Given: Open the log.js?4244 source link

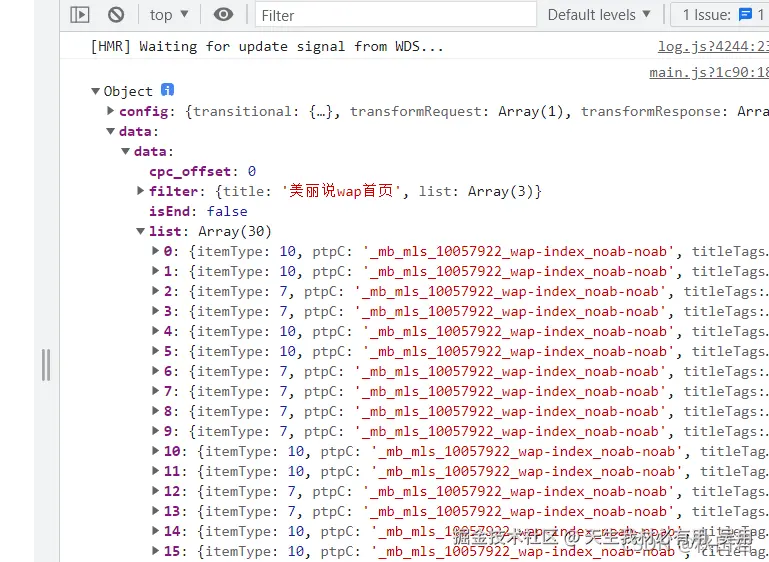Looking at the screenshot, I should click(x=713, y=47).
